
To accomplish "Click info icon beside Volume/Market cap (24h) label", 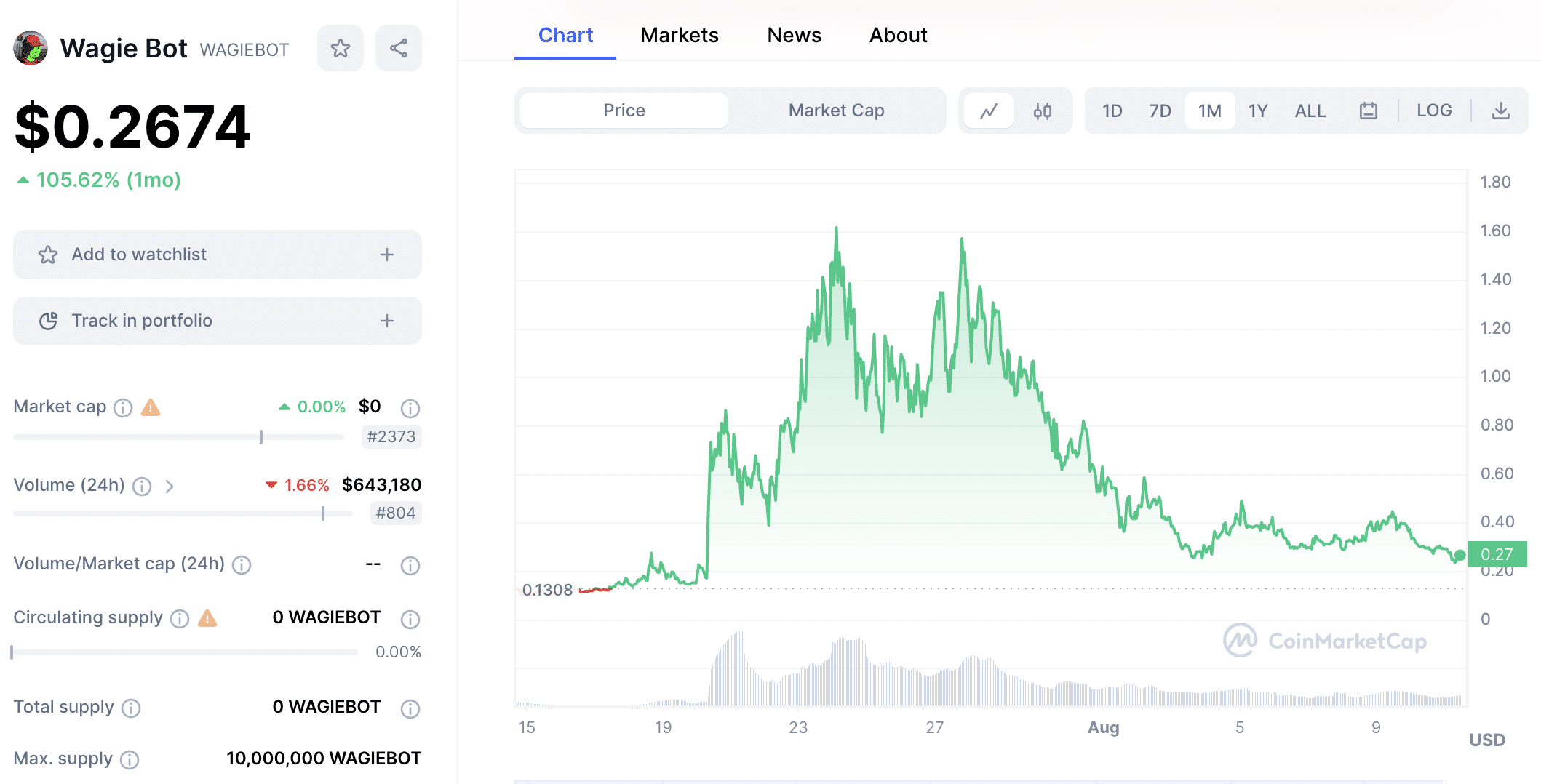I will click(x=242, y=564).
